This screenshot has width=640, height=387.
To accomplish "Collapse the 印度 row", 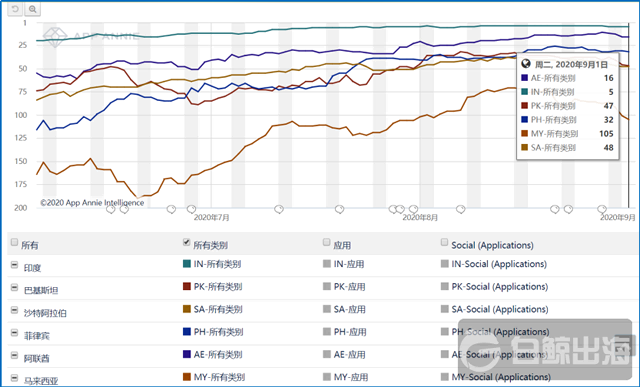I will click(14, 265).
